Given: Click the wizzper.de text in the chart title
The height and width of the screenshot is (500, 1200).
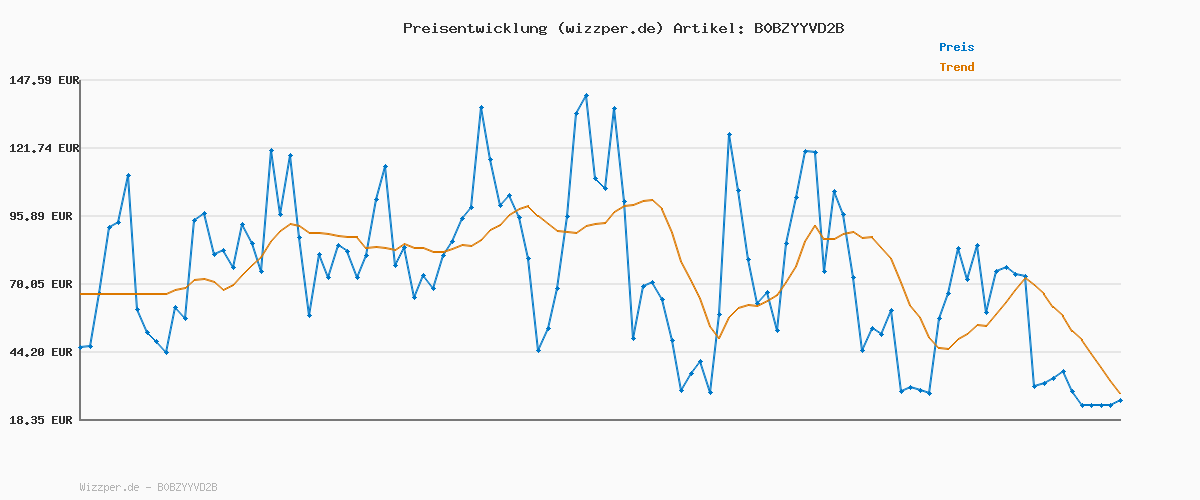Looking at the screenshot, I should (x=610, y=28).
